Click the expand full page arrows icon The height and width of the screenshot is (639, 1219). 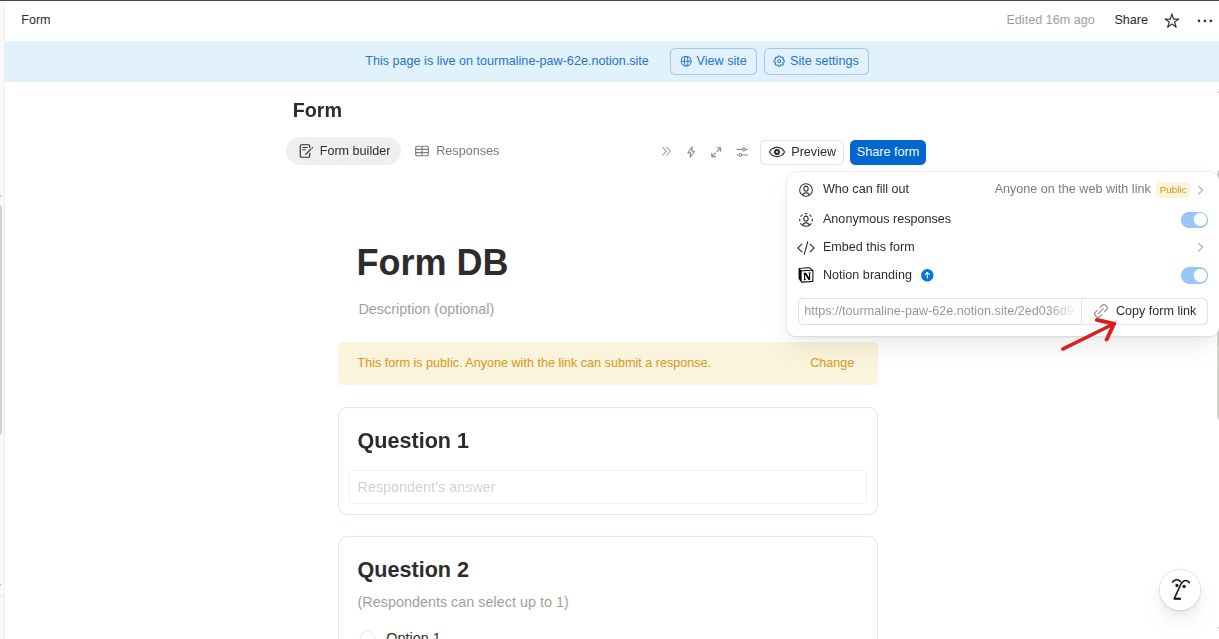click(716, 152)
